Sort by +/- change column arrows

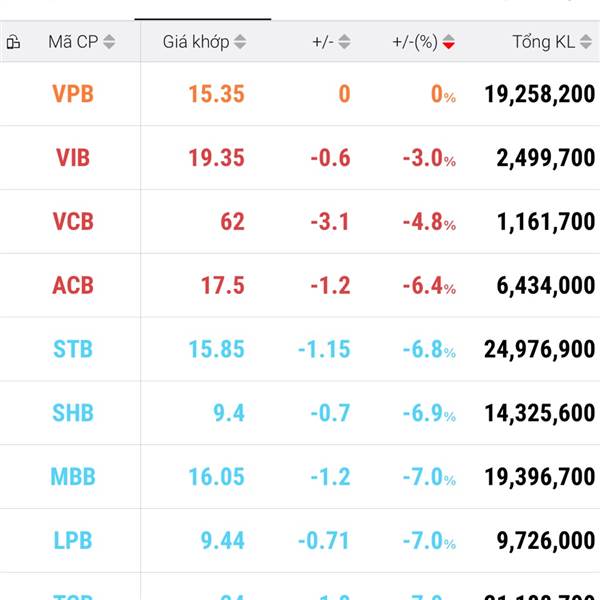[x=344, y=42]
